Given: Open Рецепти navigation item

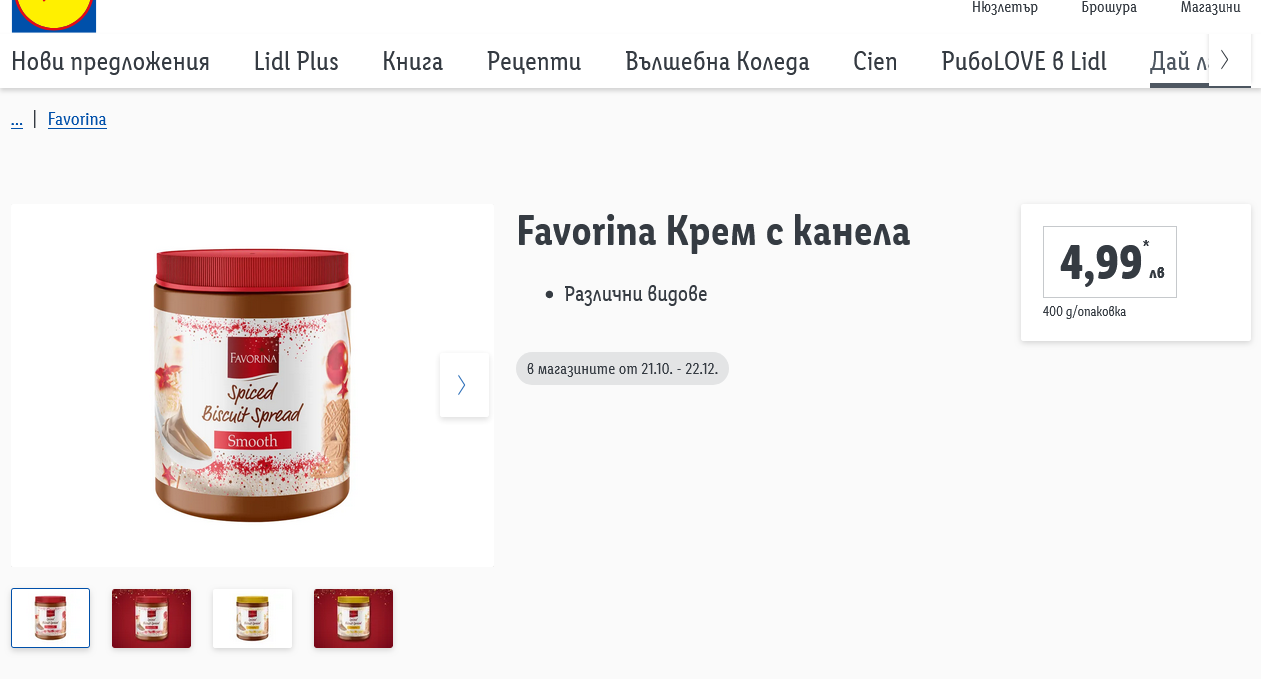Looking at the screenshot, I should click(x=534, y=61).
